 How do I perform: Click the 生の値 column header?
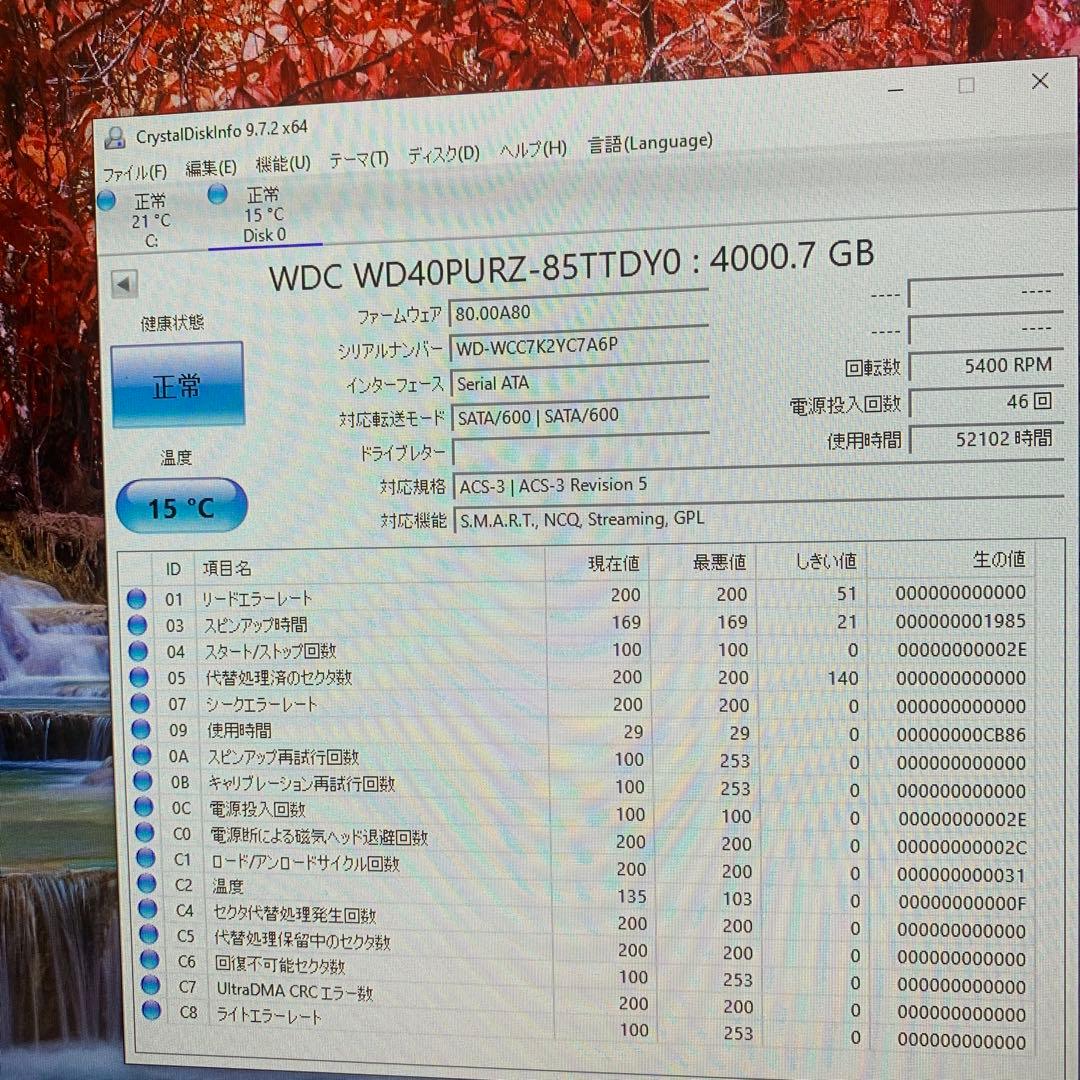coord(951,559)
